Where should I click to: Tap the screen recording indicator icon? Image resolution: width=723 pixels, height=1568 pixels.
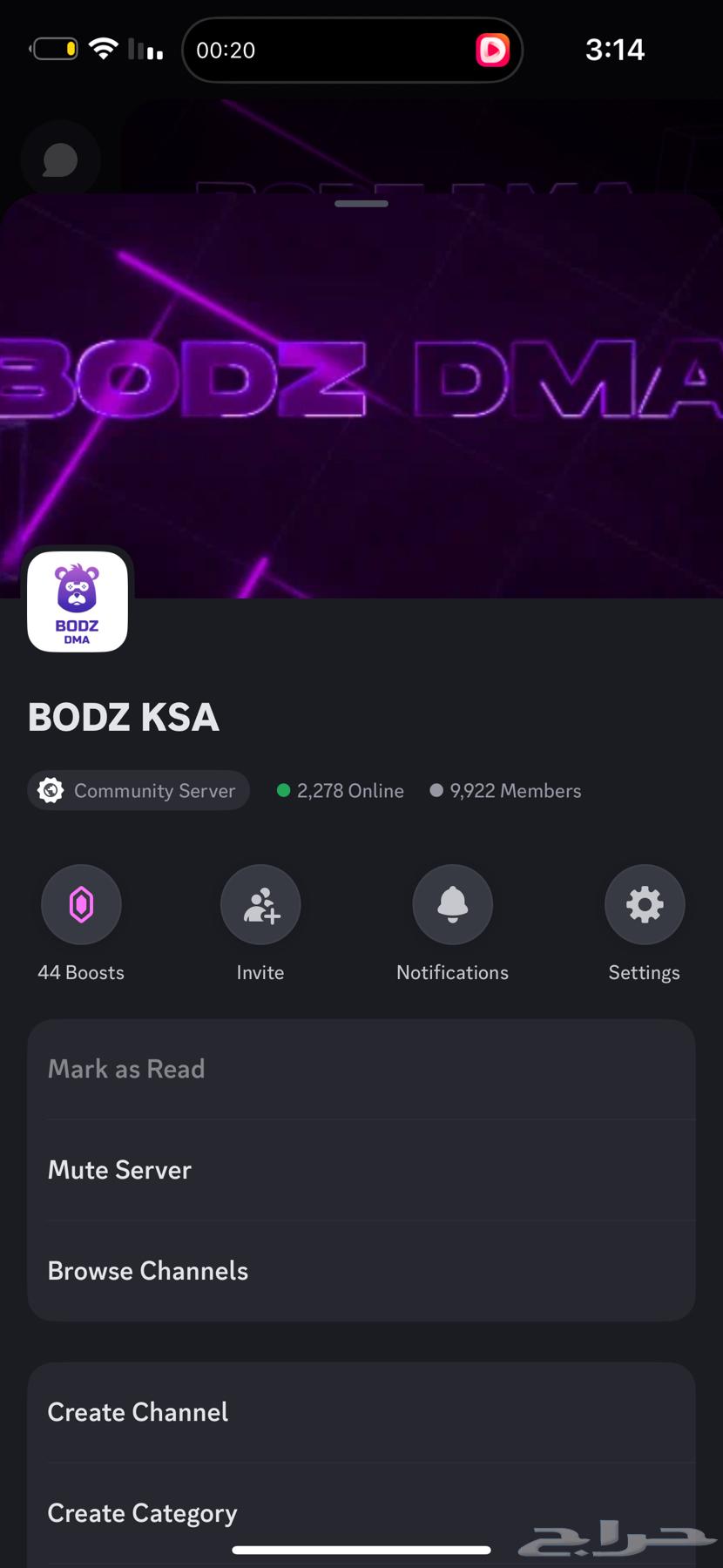click(x=492, y=50)
